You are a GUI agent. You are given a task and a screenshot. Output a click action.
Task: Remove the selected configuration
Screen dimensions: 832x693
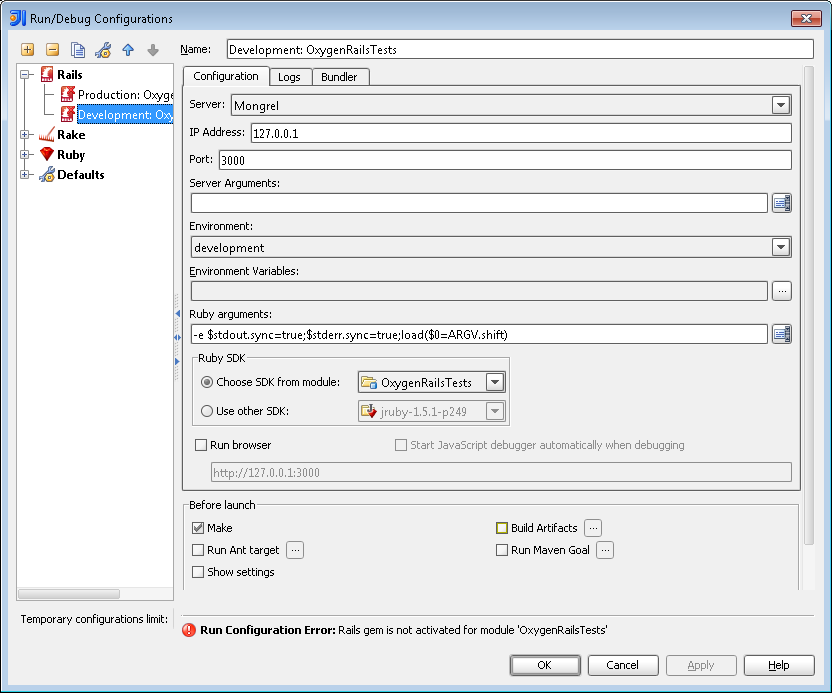coord(52,48)
